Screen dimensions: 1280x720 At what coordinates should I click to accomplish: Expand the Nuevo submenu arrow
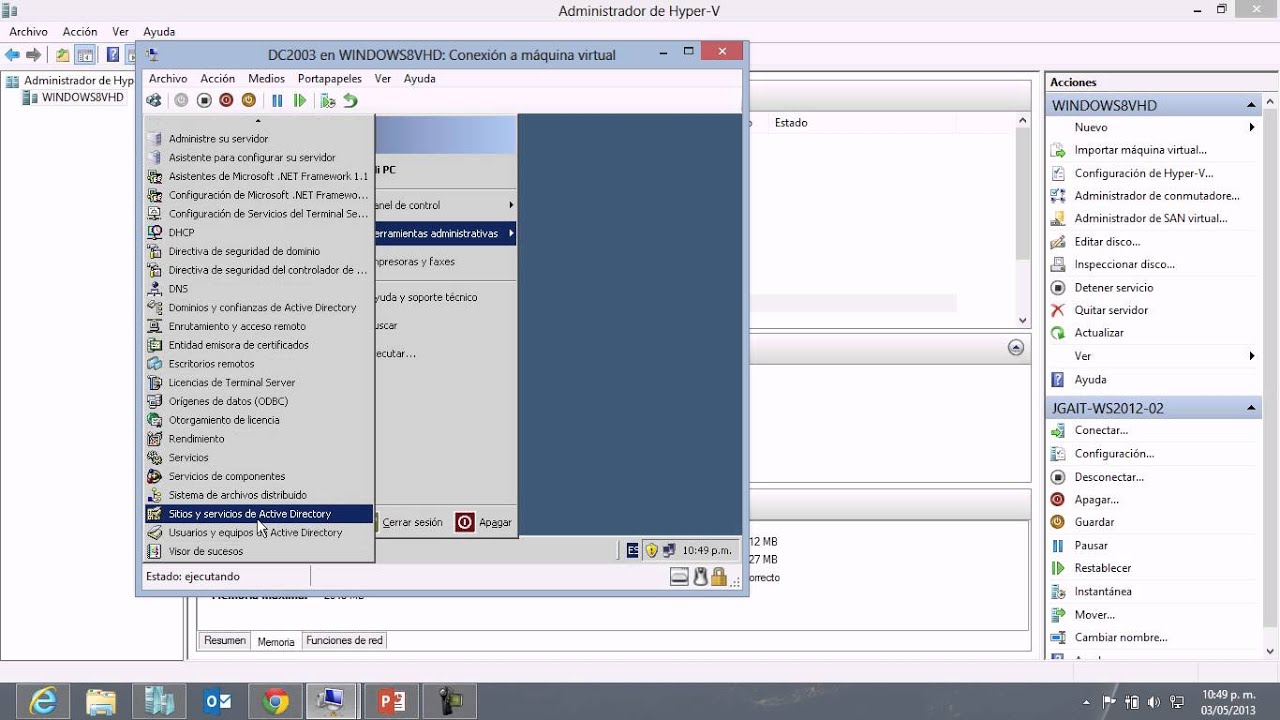tap(1251, 127)
